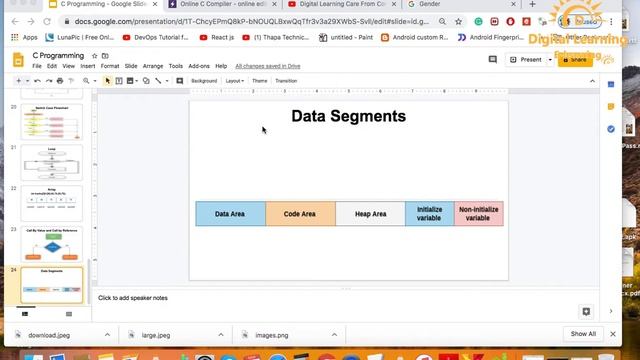This screenshot has height=360, width=640.
Task: Open the Add-ons menu
Action: [199, 66]
